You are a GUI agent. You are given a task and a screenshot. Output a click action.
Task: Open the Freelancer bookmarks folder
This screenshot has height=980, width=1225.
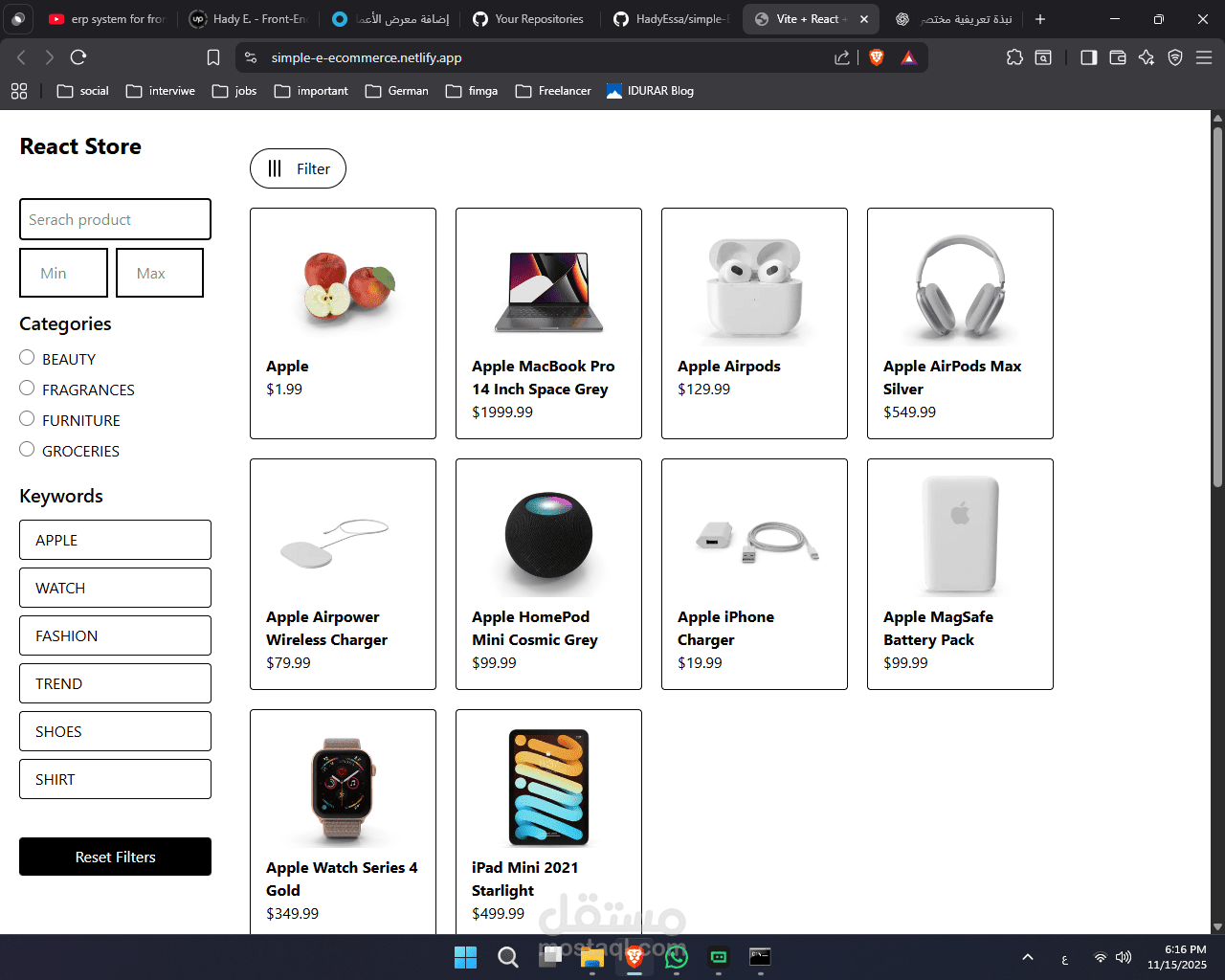[x=553, y=91]
